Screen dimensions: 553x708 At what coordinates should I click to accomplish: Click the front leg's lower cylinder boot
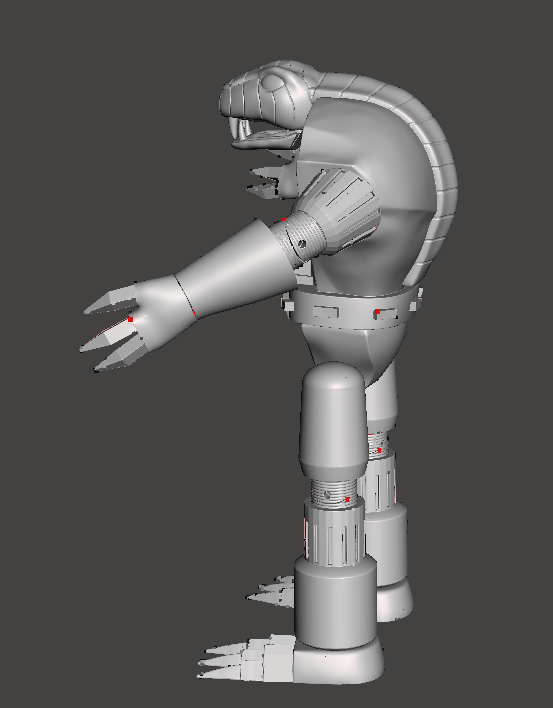tap(335, 603)
